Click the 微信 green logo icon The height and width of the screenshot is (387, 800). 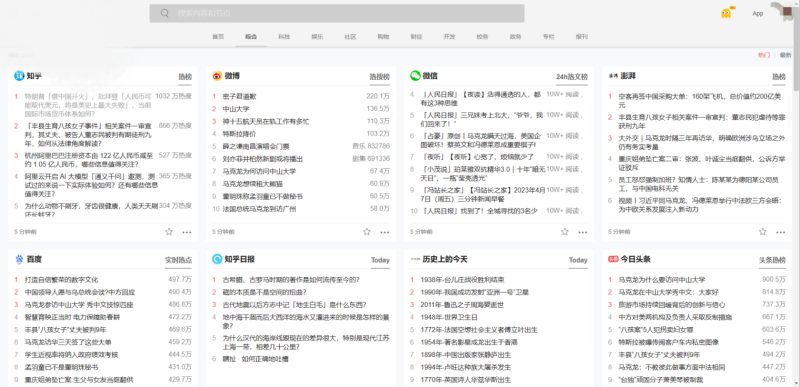(415, 76)
